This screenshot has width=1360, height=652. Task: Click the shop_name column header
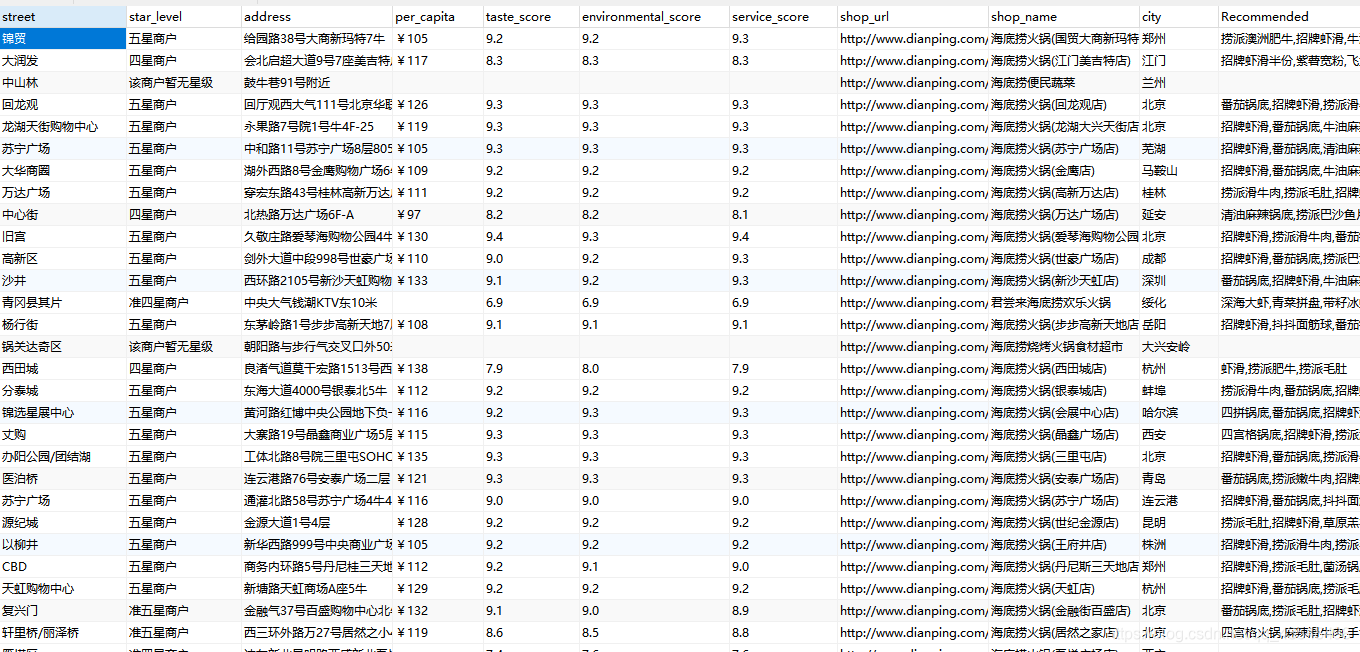point(1064,16)
